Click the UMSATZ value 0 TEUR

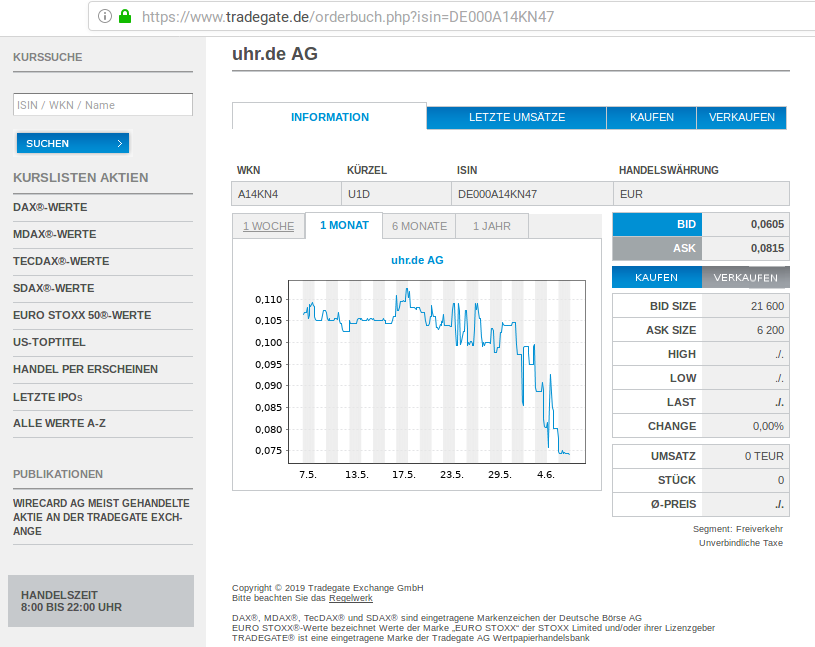pos(764,456)
